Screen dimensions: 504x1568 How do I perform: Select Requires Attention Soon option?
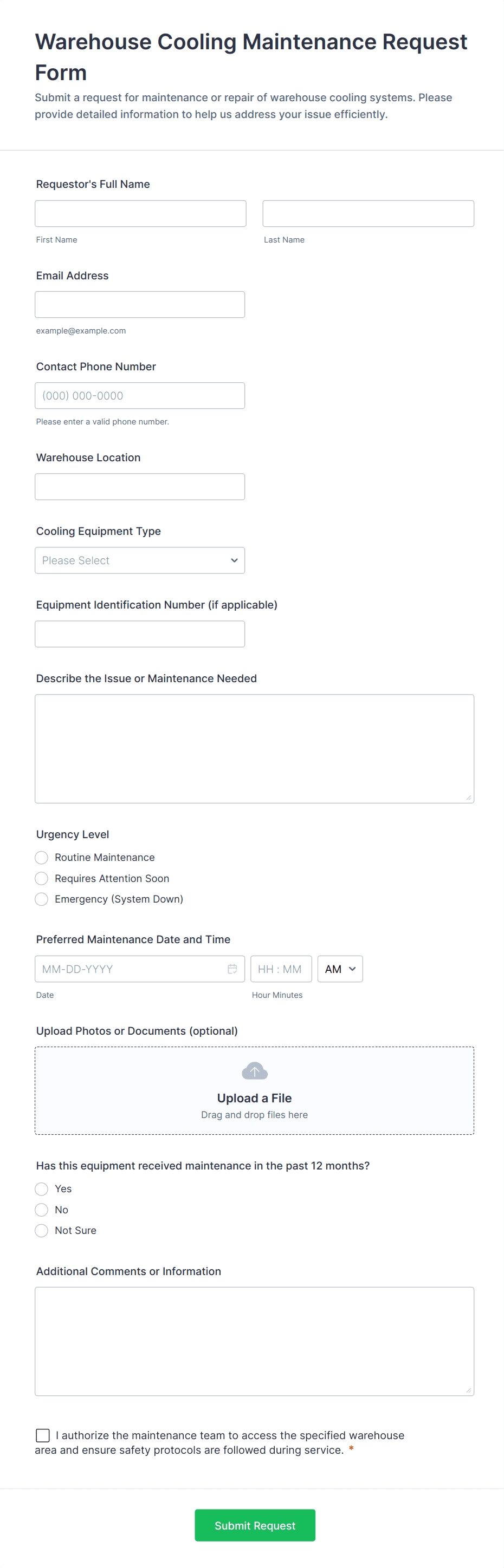tap(41, 878)
